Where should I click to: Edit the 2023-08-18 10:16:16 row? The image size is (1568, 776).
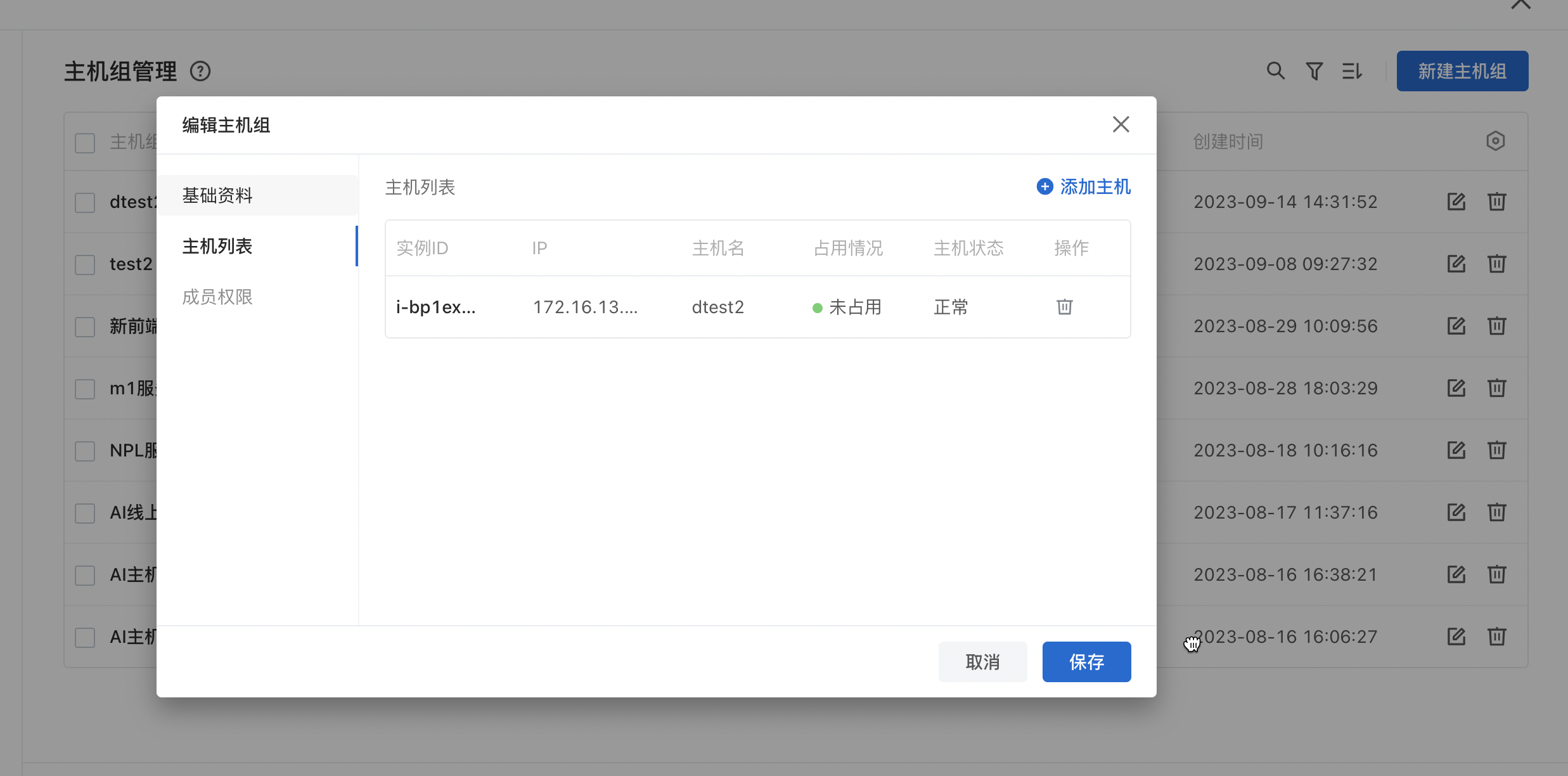point(1456,450)
